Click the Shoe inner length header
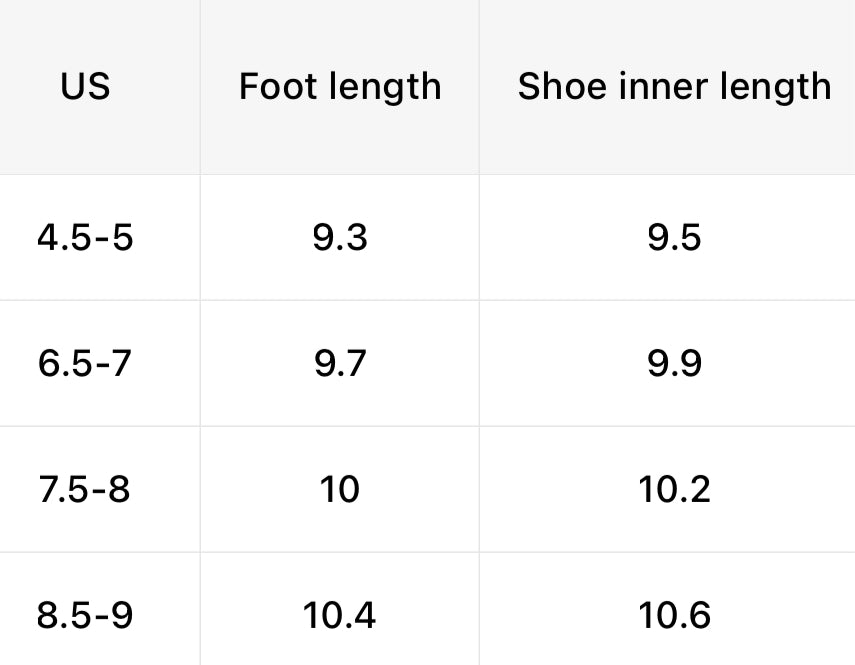855x665 pixels. click(x=674, y=87)
